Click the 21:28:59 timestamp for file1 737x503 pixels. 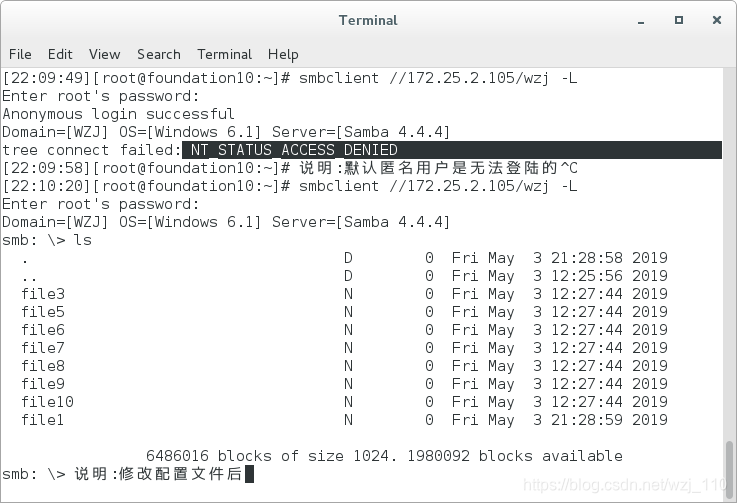coord(587,420)
